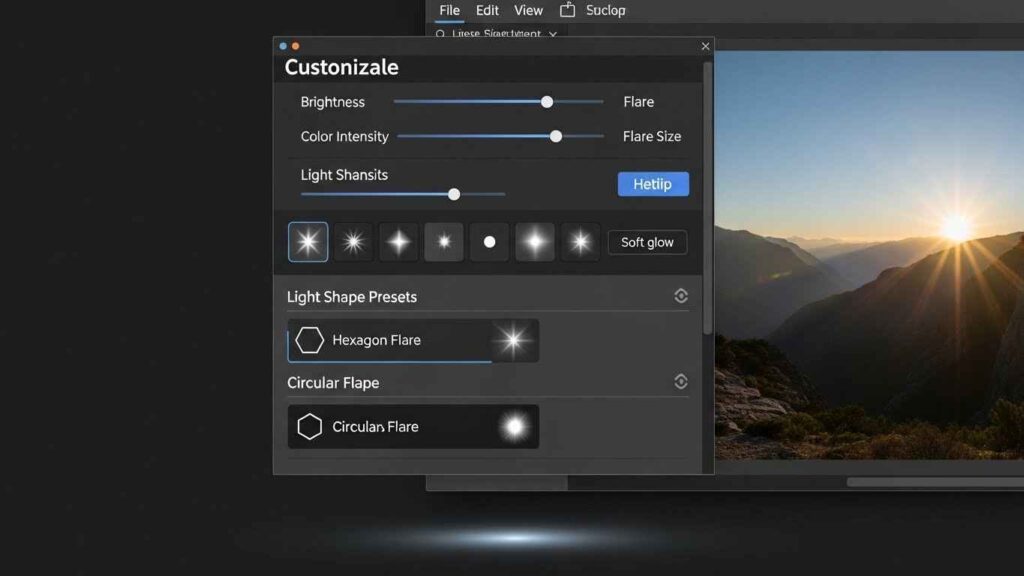The width and height of the screenshot is (1024, 576).
Task: Expand the Light Shape Presets section
Action: (x=681, y=295)
